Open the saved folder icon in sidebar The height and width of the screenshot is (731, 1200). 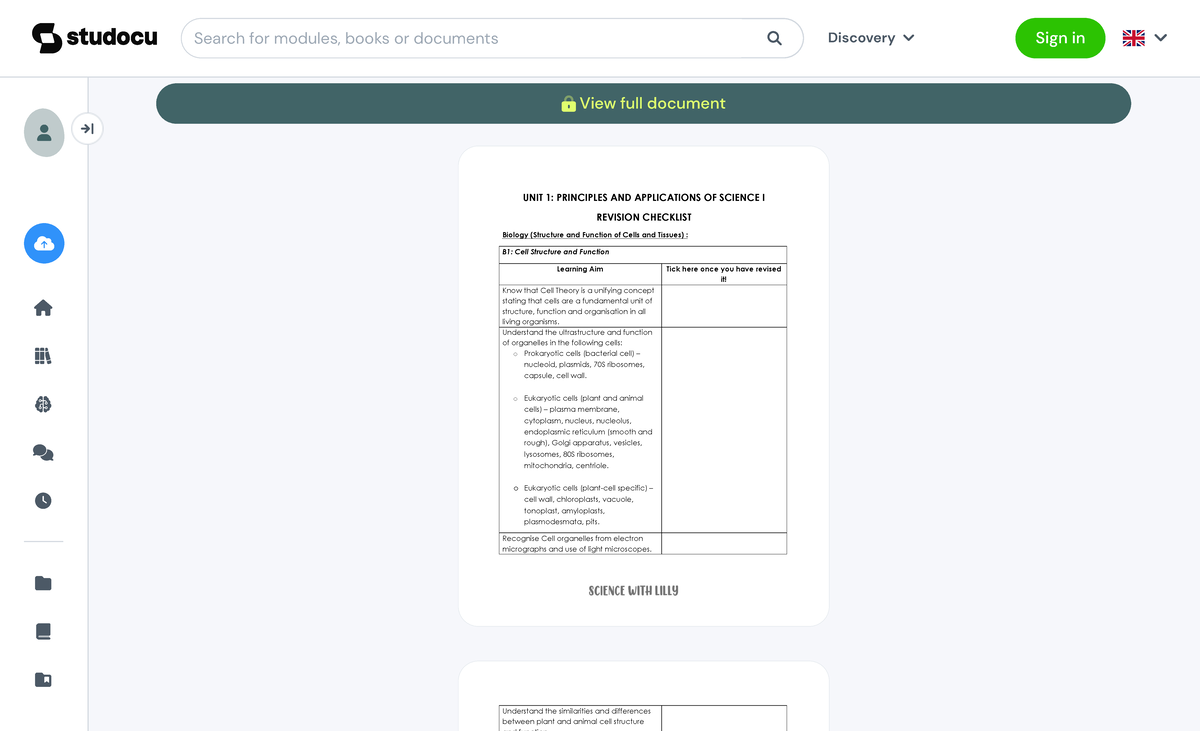[43, 583]
